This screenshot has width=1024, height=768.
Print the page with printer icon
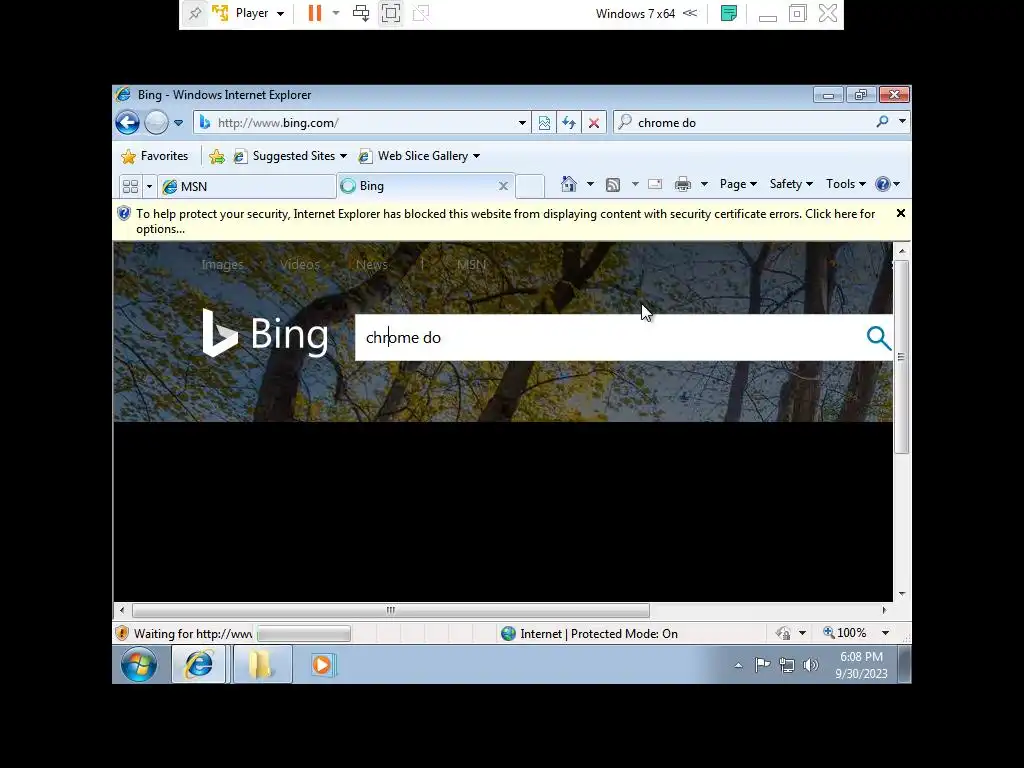[683, 184]
